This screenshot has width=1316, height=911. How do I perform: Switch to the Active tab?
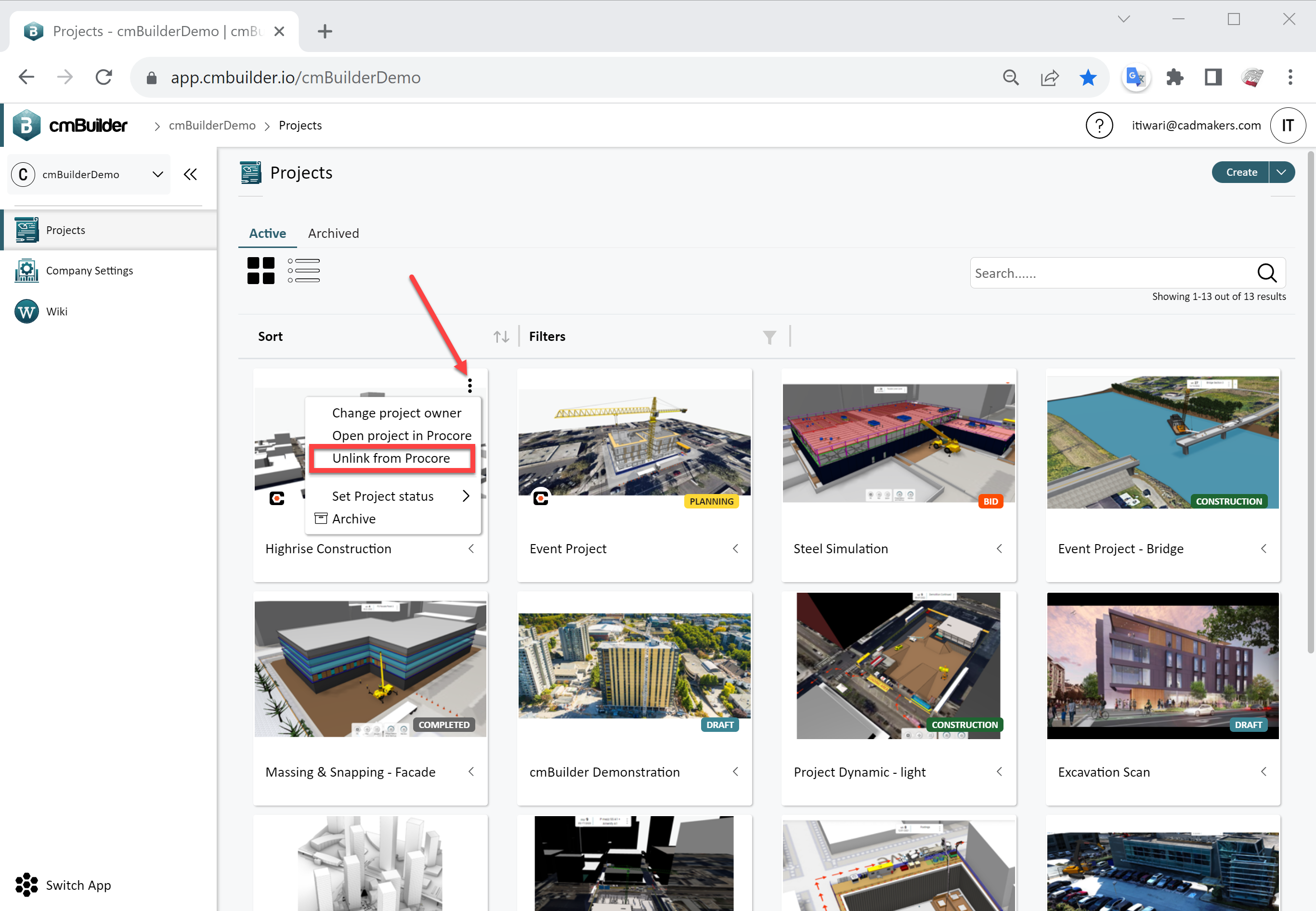[268, 234]
